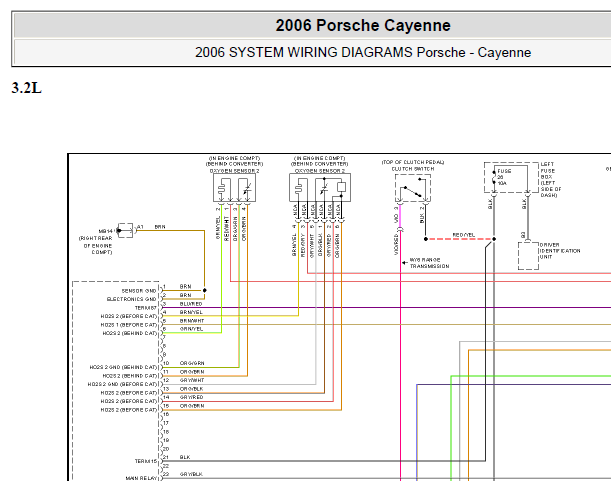Click the '3.2L' heading
Screen dimensions: 611x481
click(26, 88)
